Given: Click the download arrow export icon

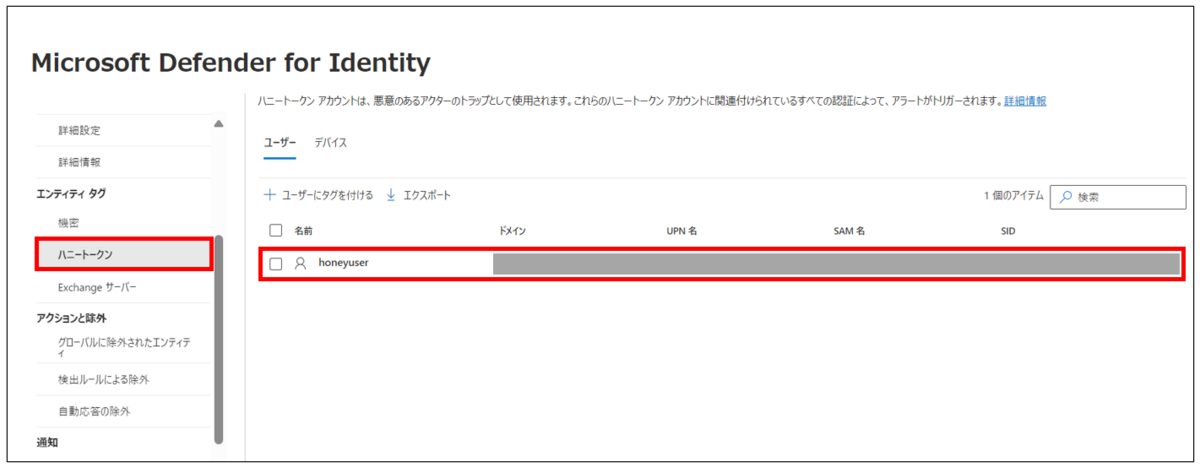Looking at the screenshot, I should [x=391, y=195].
